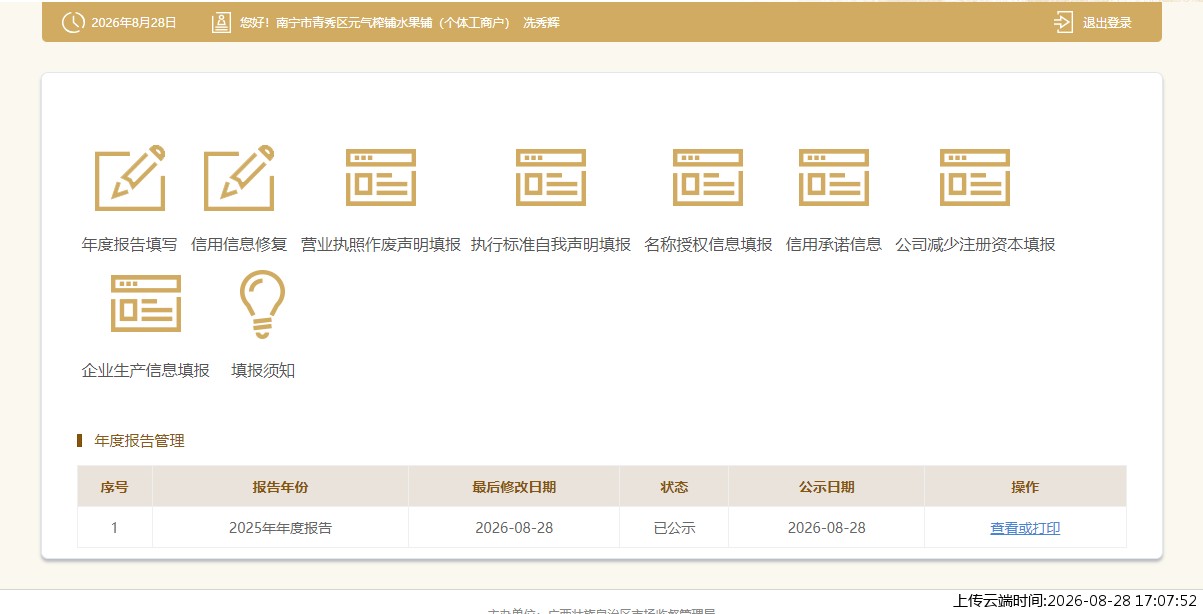Click the 报告年份 column header
The width and height of the screenshot is (1203, 614).
[x=280, y=487]
